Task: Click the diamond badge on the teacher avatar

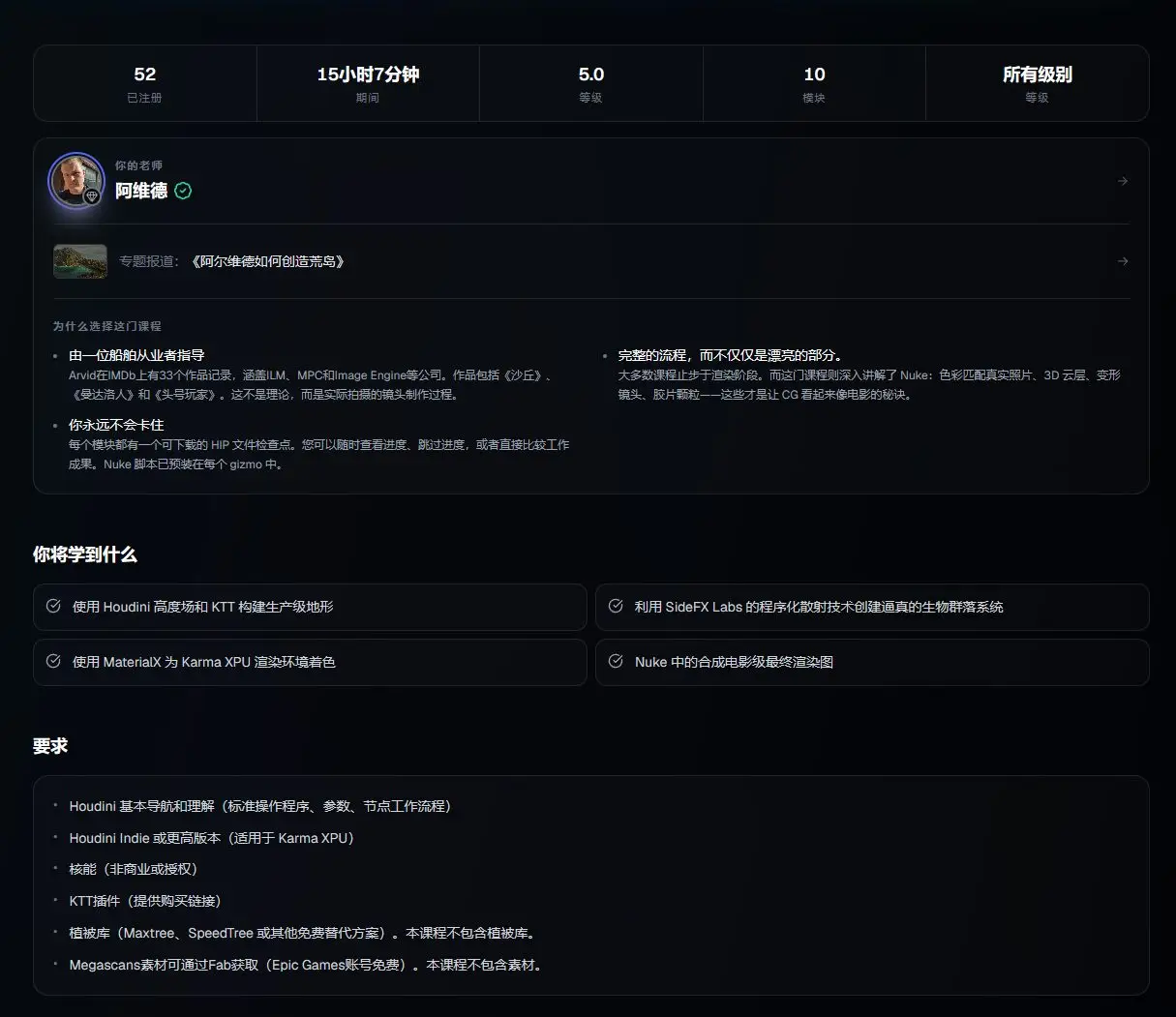Action: 92,196
